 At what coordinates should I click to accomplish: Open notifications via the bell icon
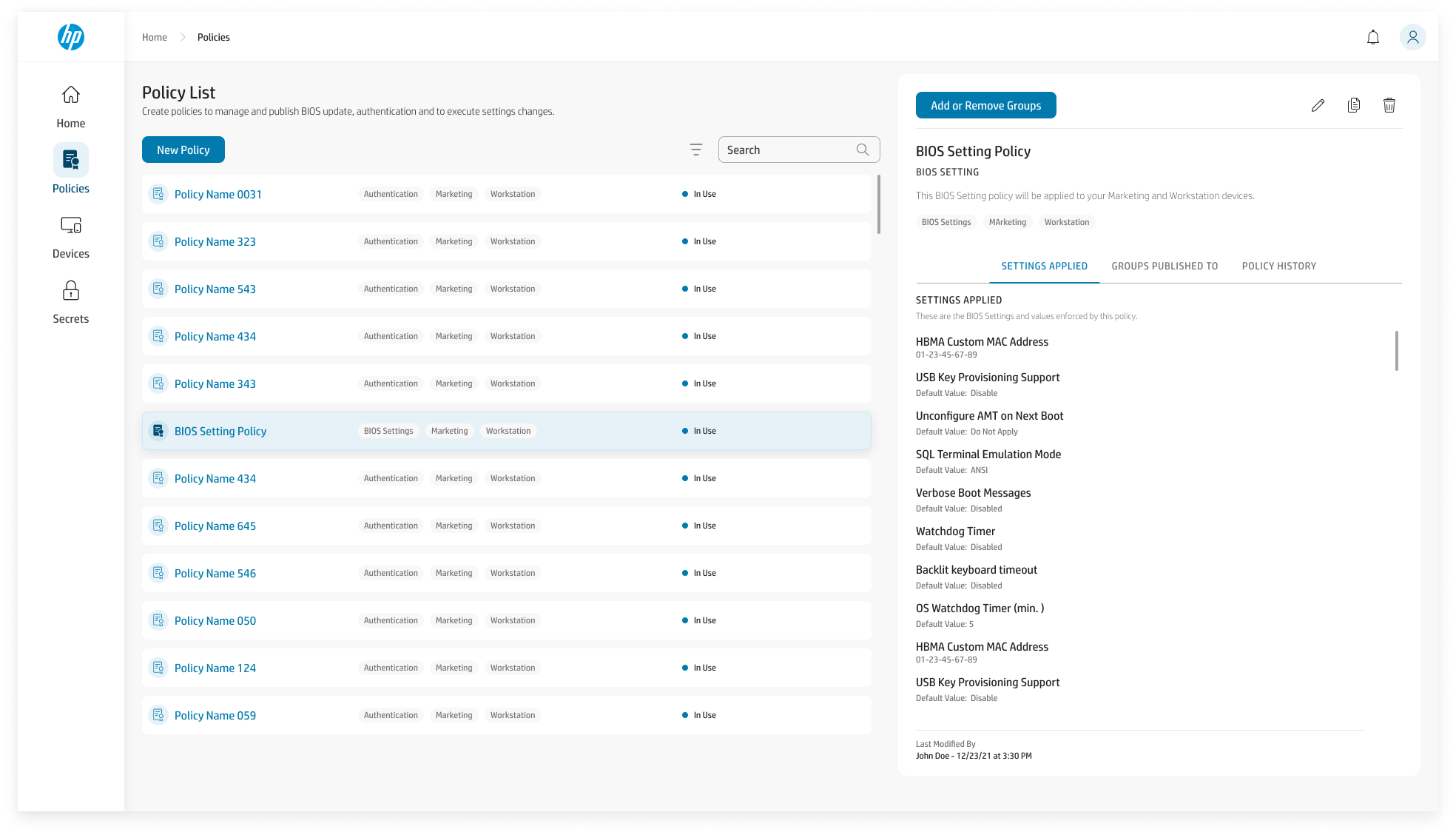[x=1372, y=36]
